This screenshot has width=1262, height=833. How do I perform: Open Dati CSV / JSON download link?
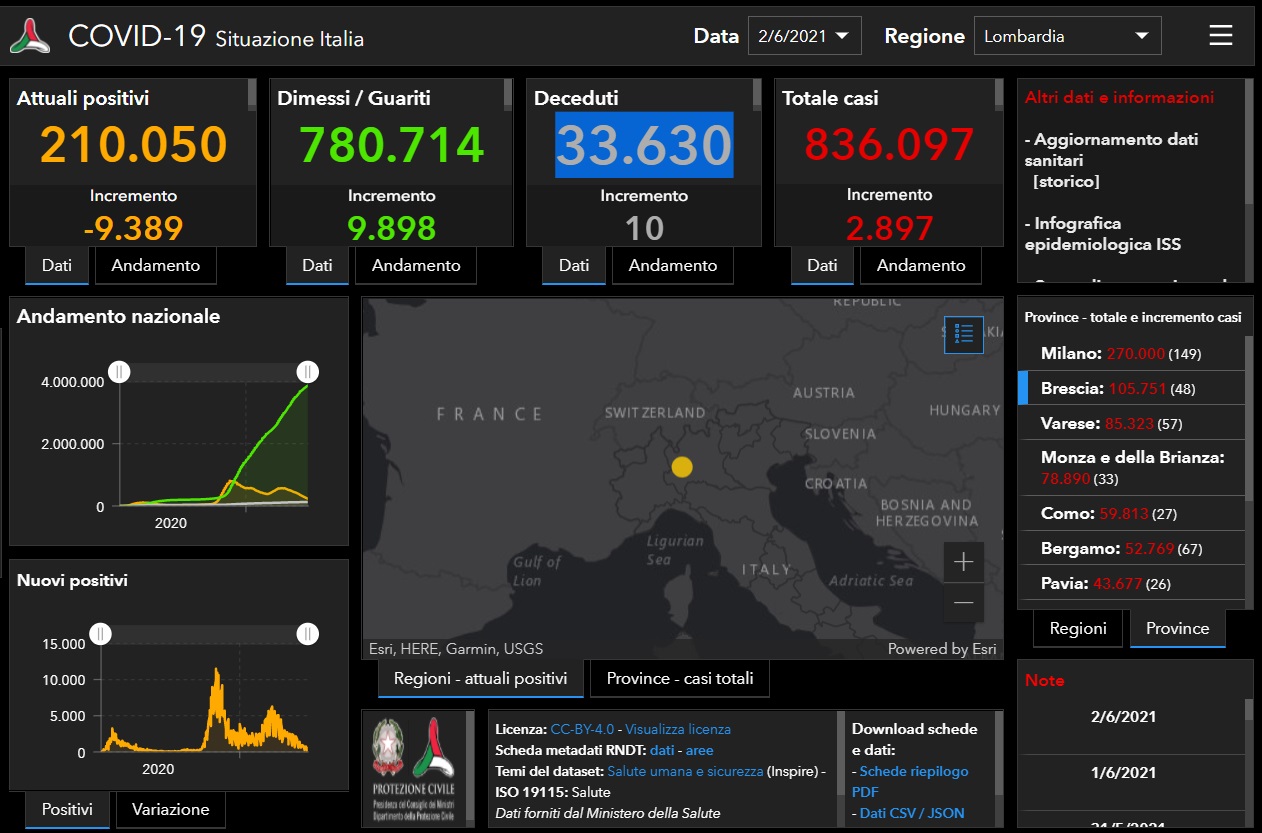tap(911, 813)
